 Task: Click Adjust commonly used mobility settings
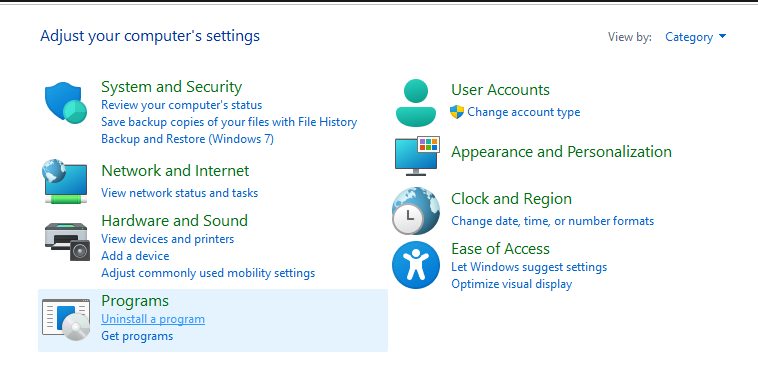coord(208,273)
